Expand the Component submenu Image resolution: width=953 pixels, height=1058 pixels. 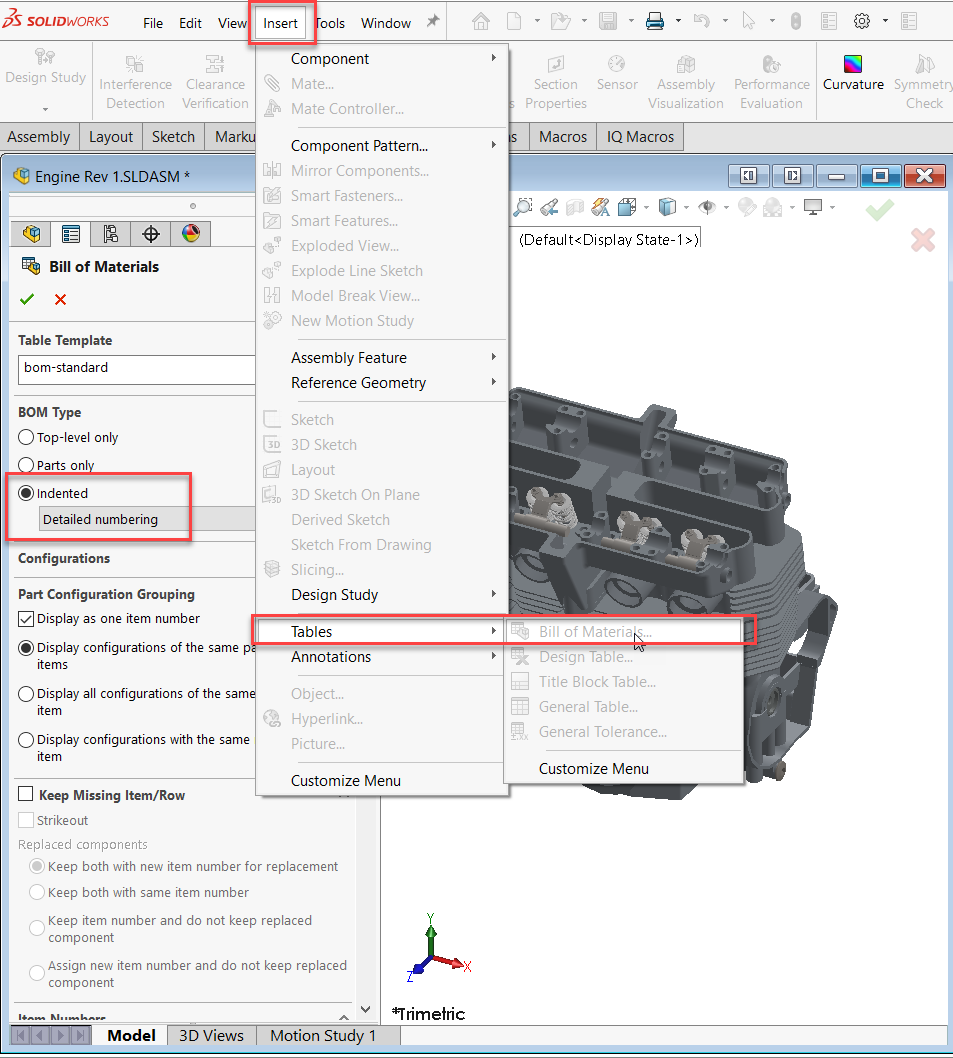point(382,59)
